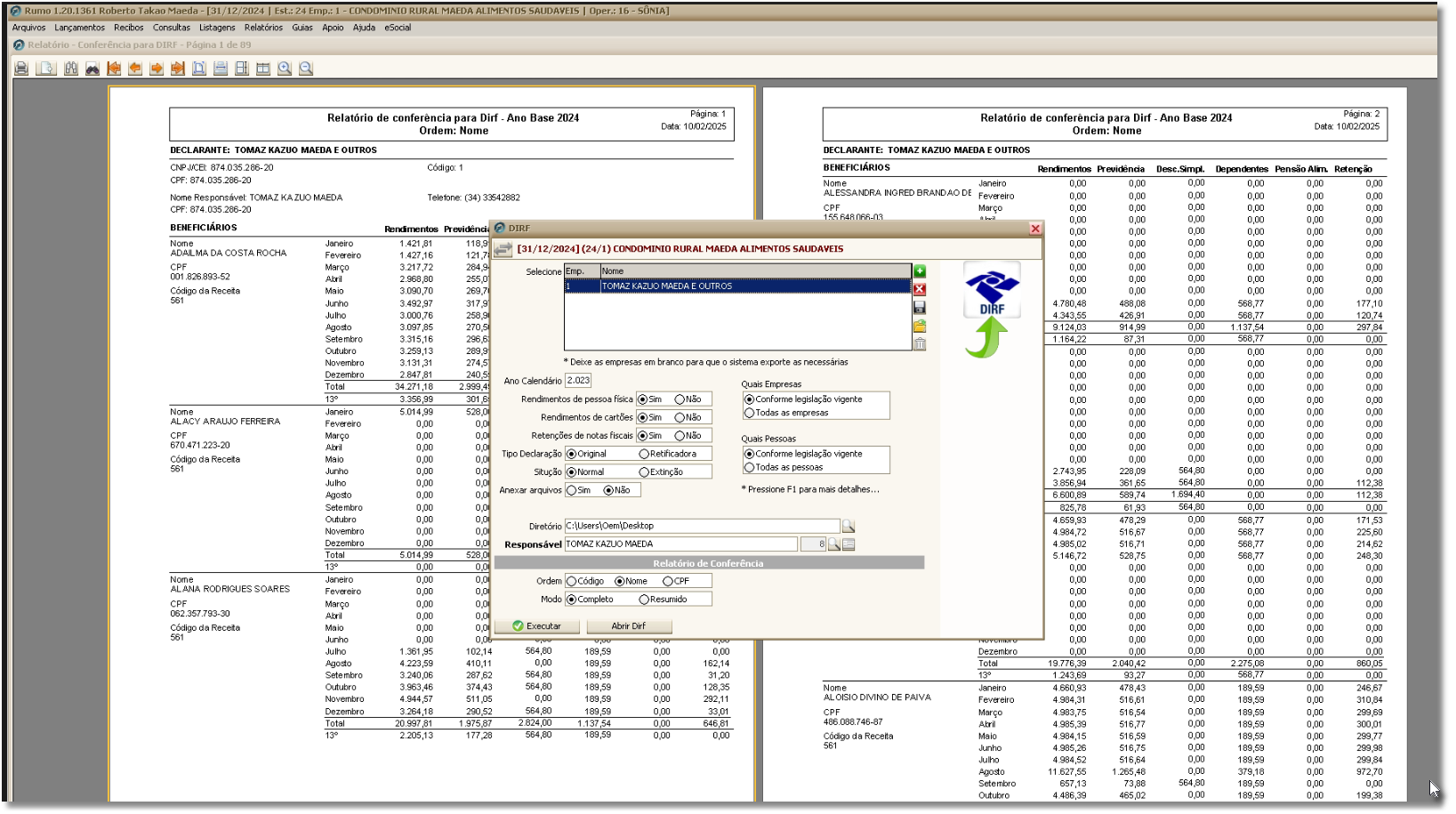1456x814 pixels.
Task: Click the Nome column header in company list
Action: pyautogui.click(x=755, y=271)
